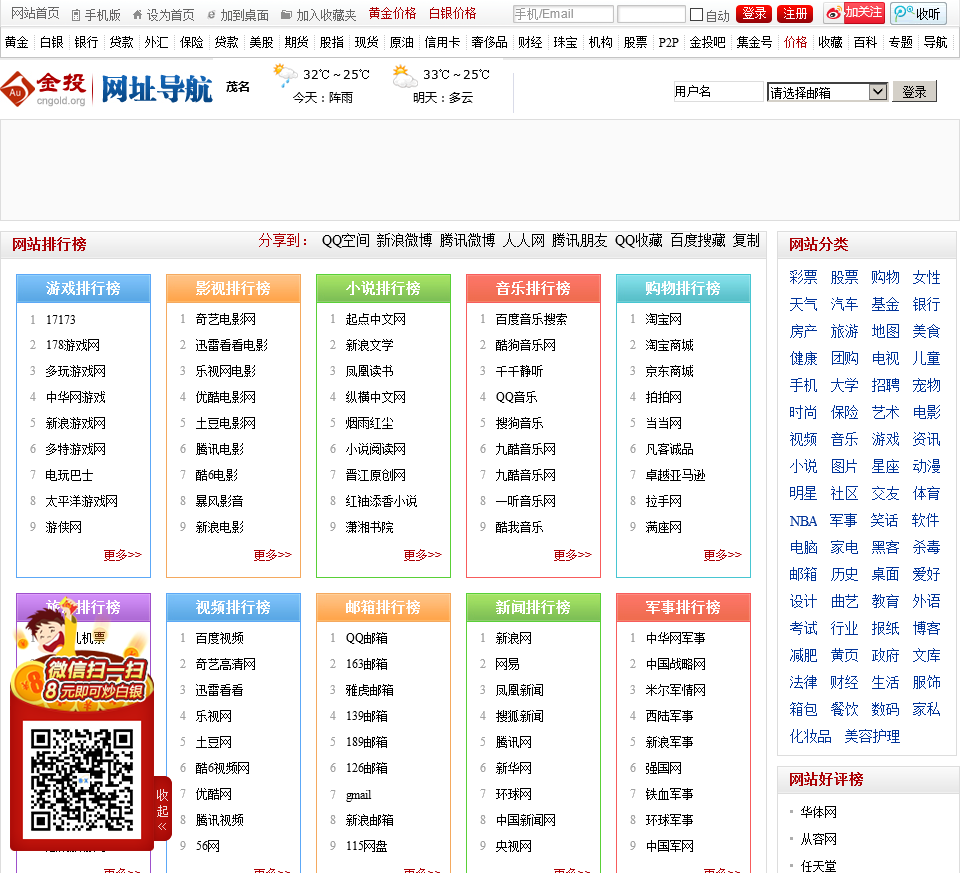
Task: Click 加入收藏夹 with the folder icon
Action: (318, 14)
